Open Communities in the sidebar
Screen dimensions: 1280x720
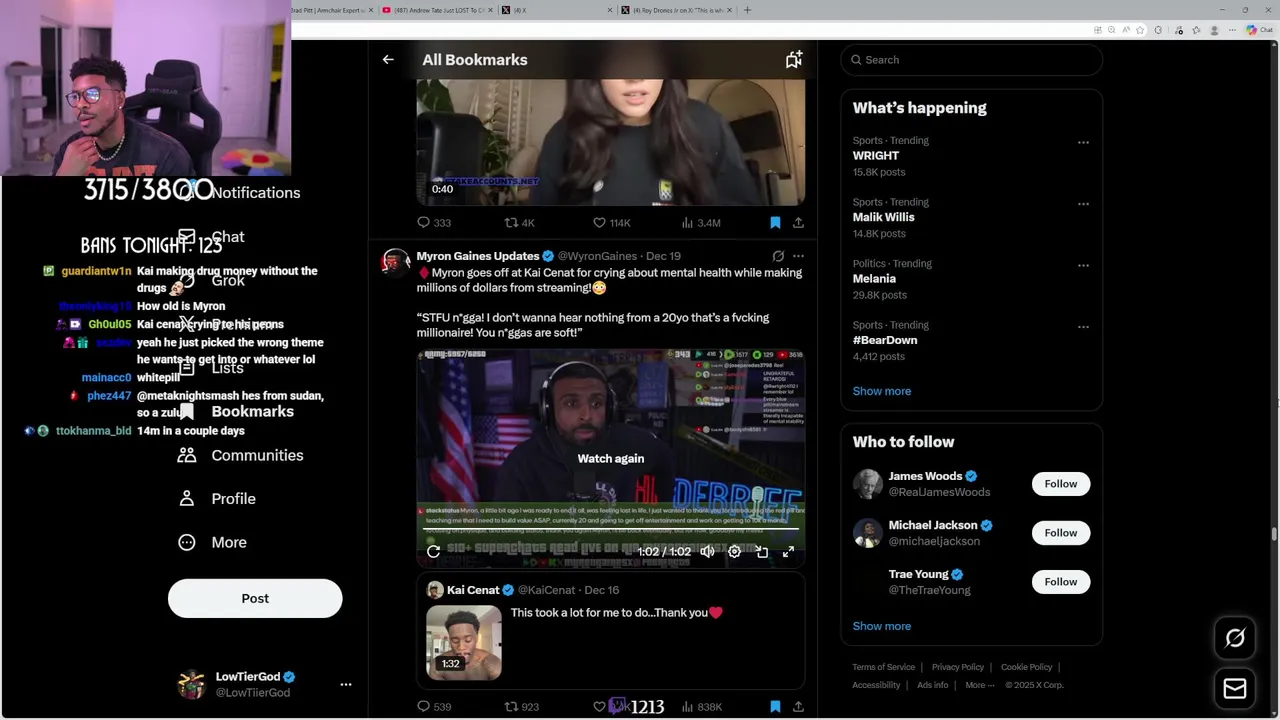click(241, 455)
